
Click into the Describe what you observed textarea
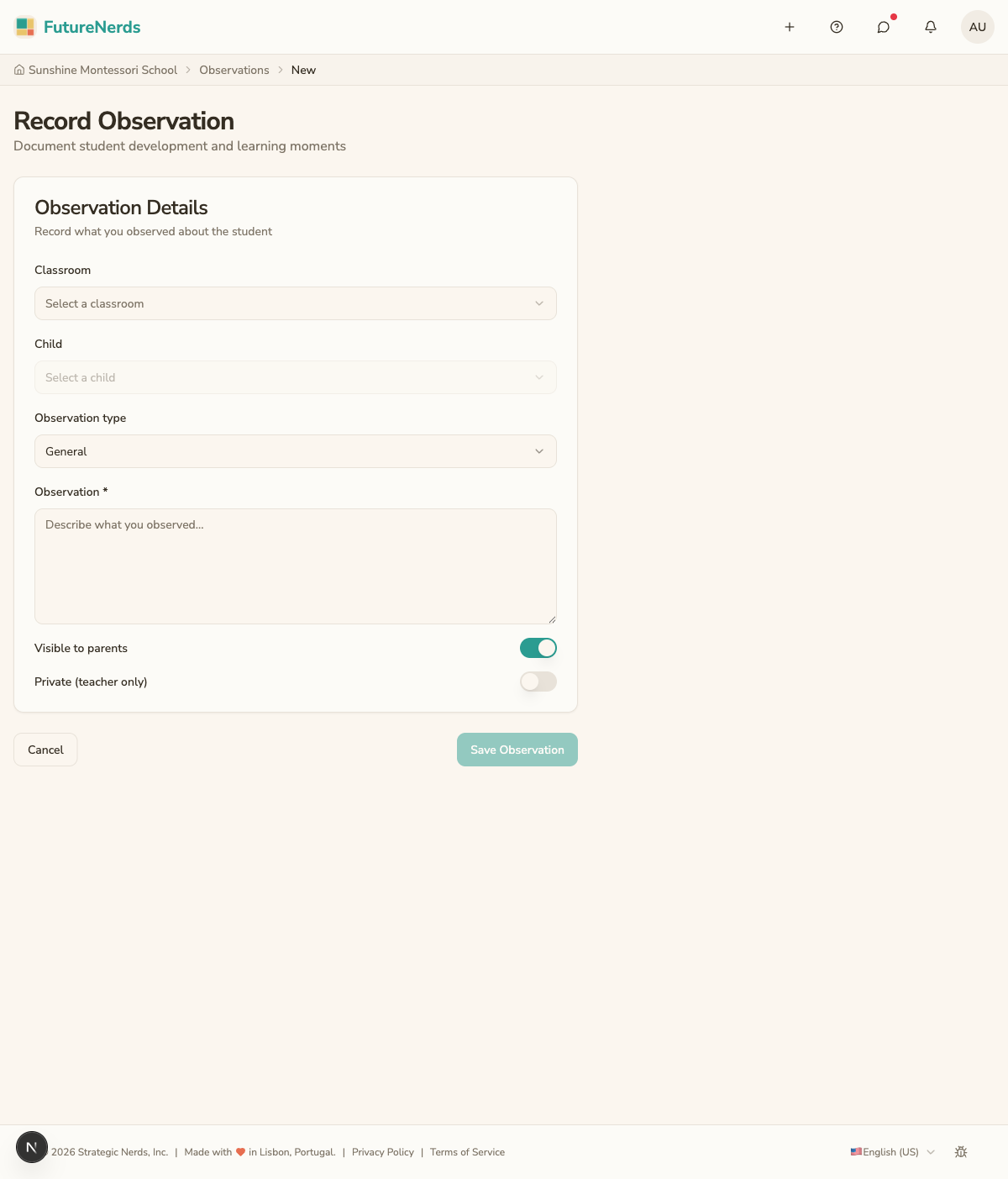296,566
